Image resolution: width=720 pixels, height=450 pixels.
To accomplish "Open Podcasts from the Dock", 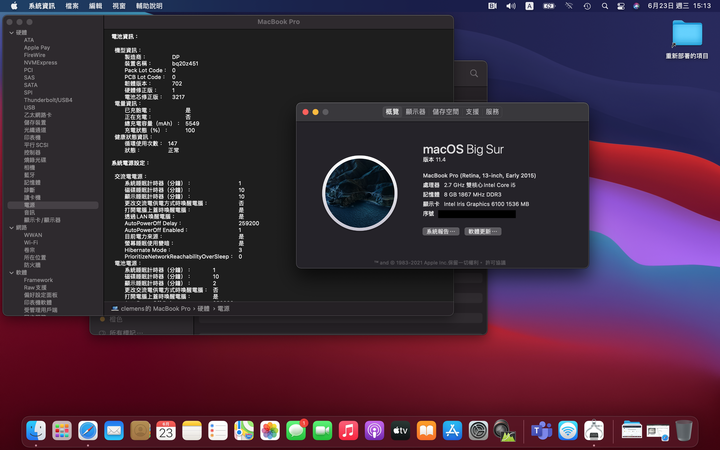I will click(374, 430).
